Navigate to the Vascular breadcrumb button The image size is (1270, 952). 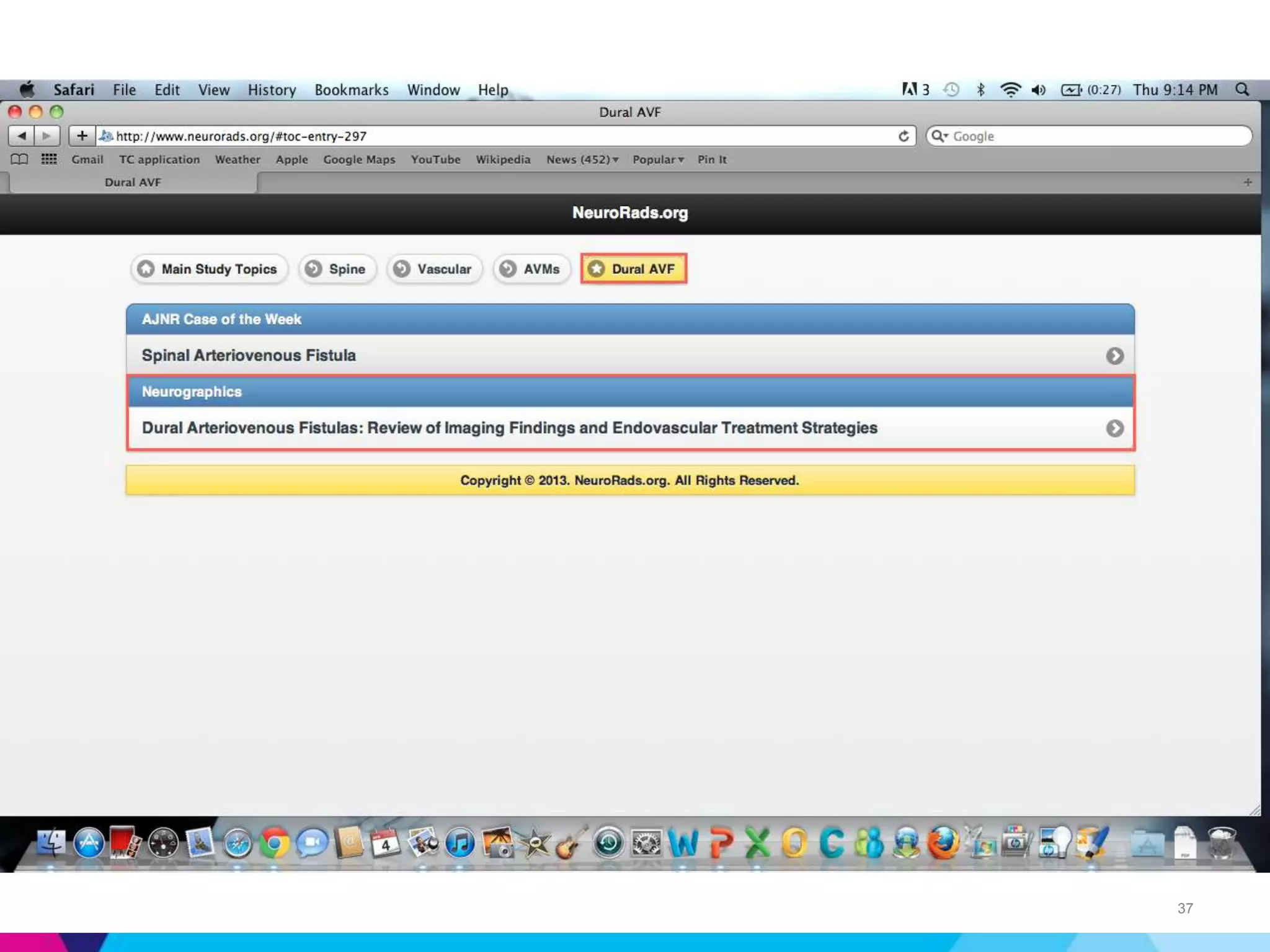coord(434,269)
